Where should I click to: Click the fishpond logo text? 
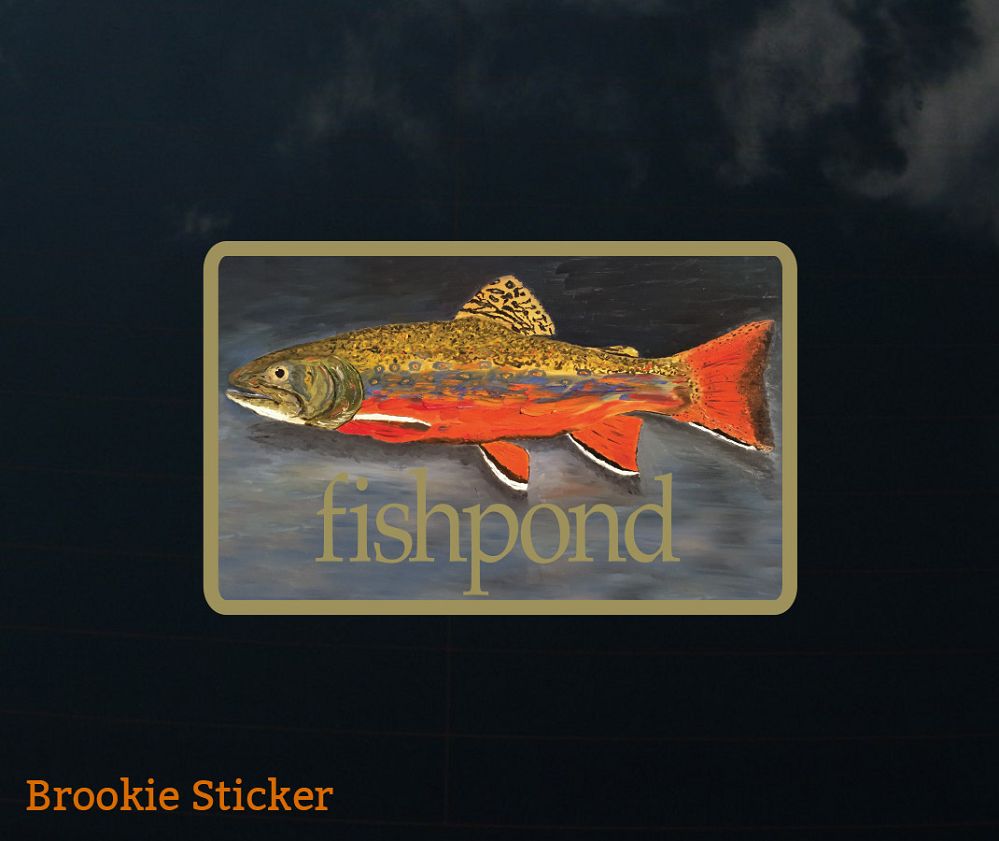pos(496,533)
